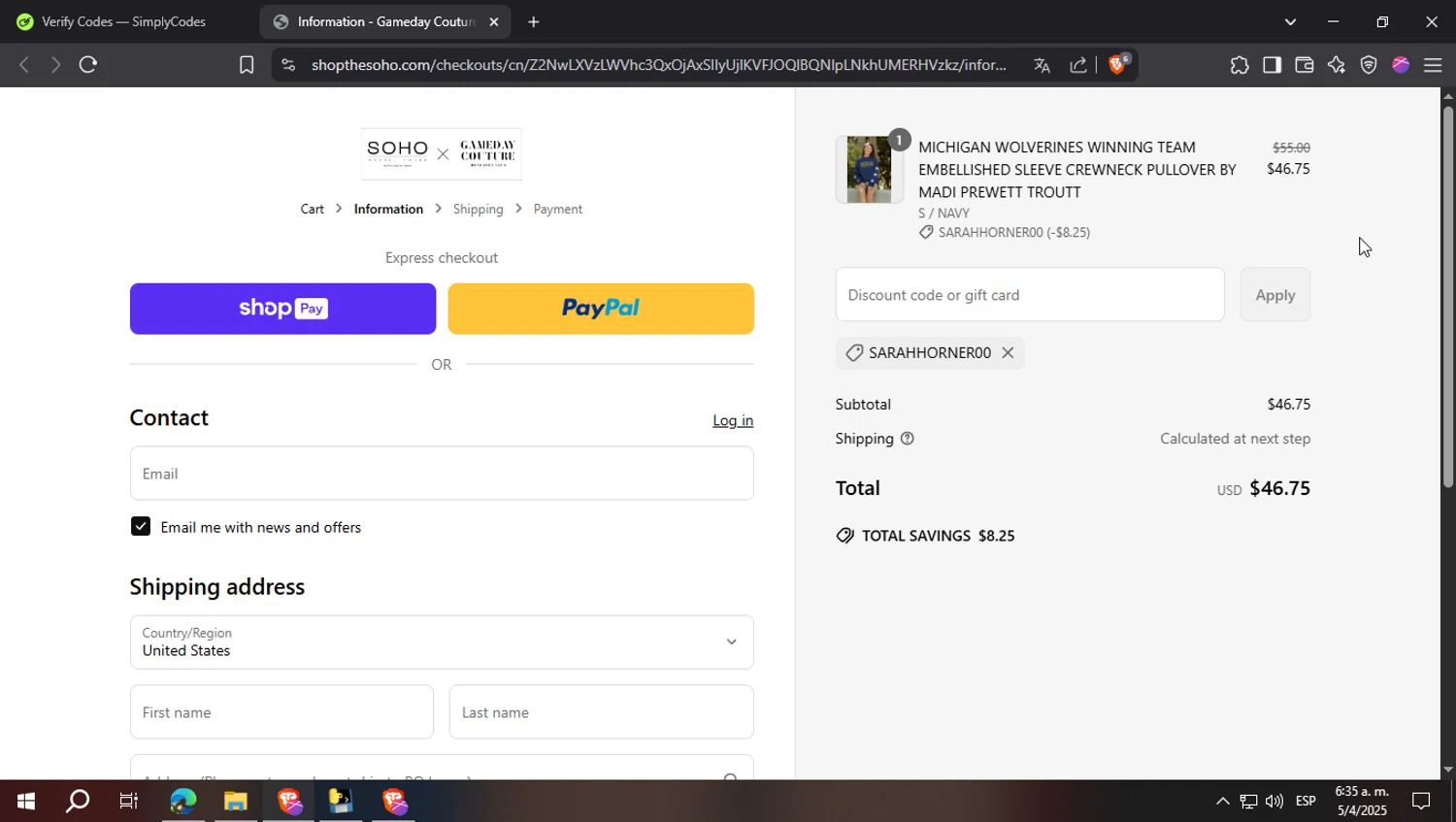Open the Log in link

(733, 420)
